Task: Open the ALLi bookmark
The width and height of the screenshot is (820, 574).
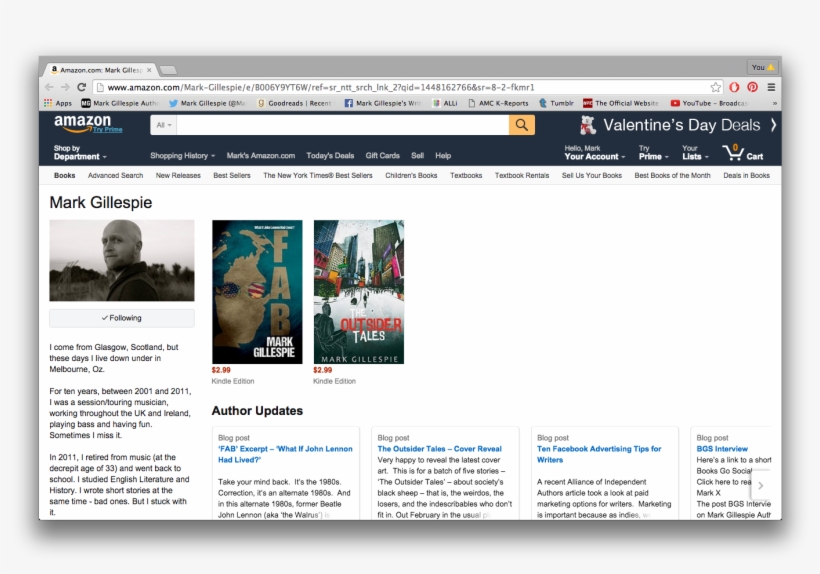Action: tap(445, 103)
